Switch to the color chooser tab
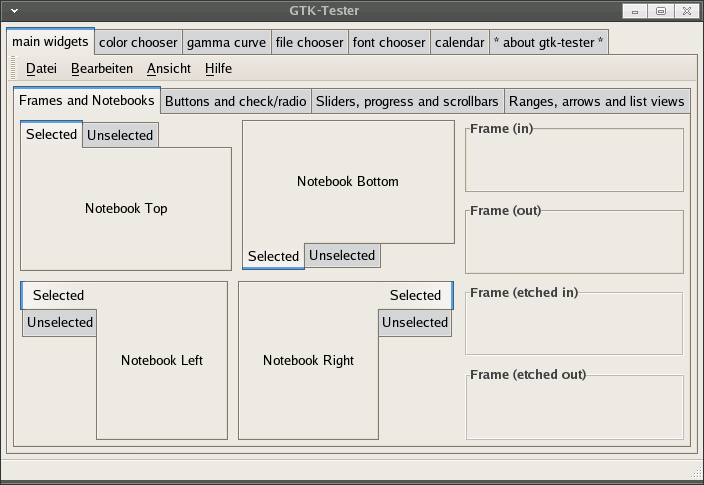This screenshot has height=485, width=704. tap(138, 43)
